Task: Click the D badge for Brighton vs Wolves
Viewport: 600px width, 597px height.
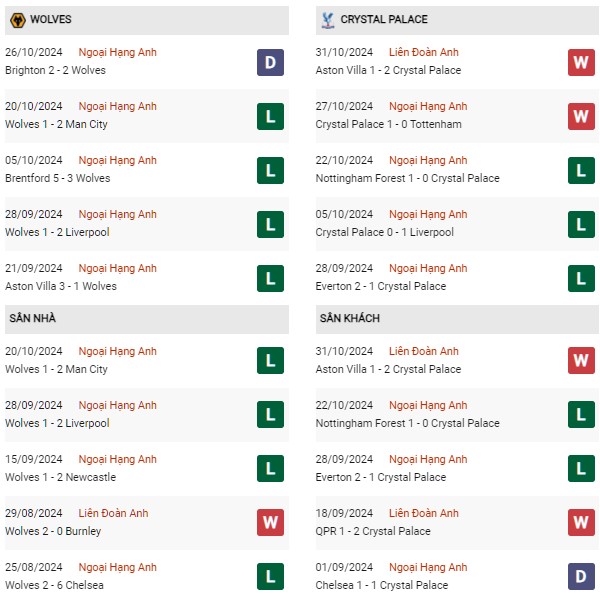Action: click(x=270, y=62)
